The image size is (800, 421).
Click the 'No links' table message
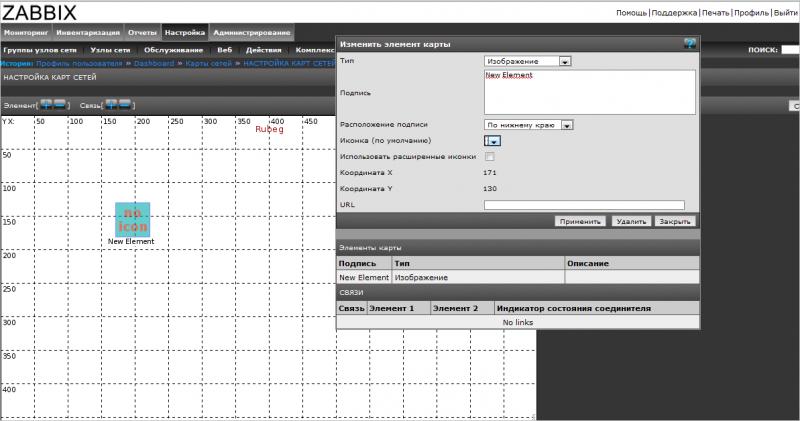518,323
